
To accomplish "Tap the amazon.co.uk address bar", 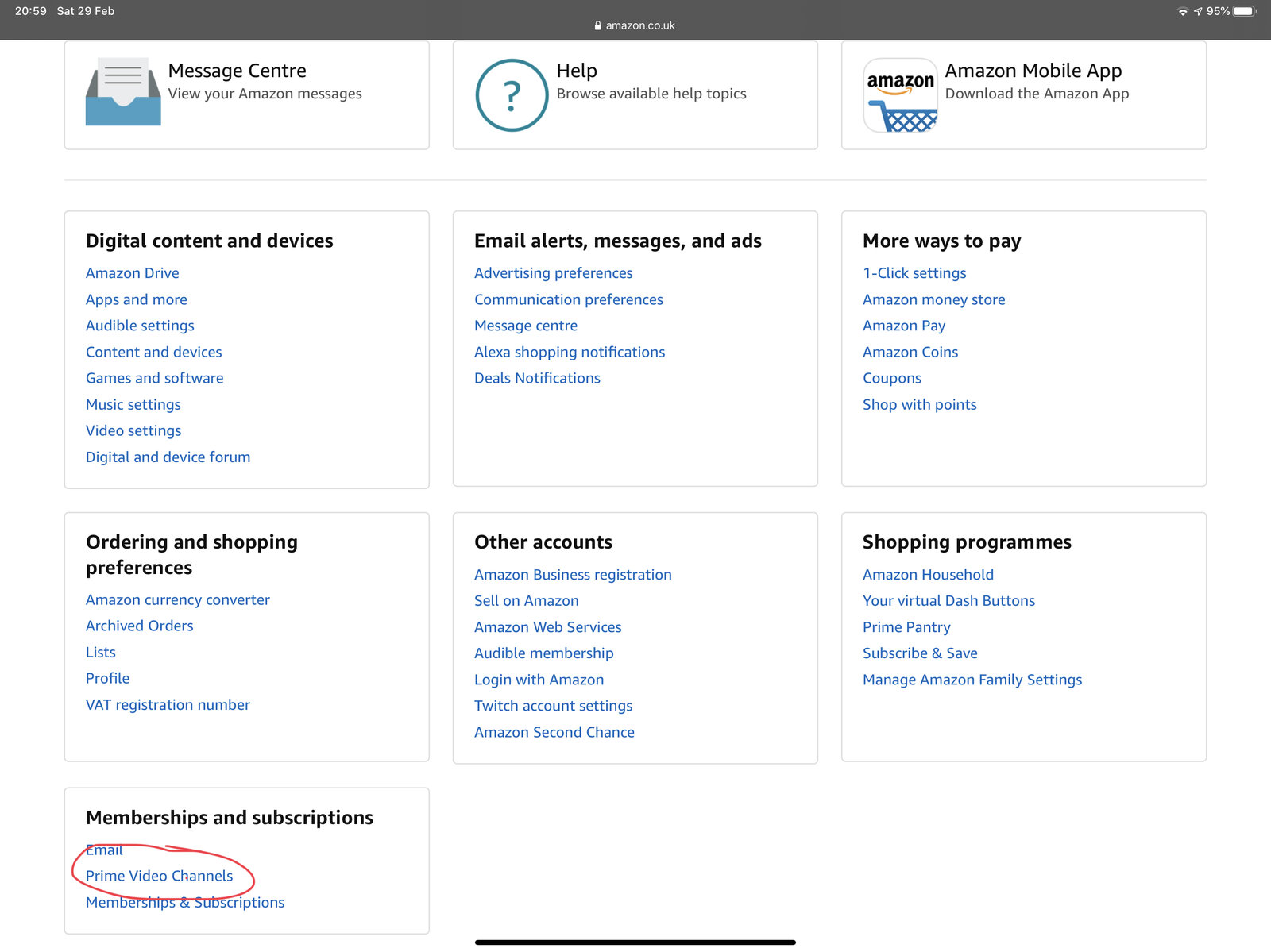I will pyautogui.click(x=635, y=25).
